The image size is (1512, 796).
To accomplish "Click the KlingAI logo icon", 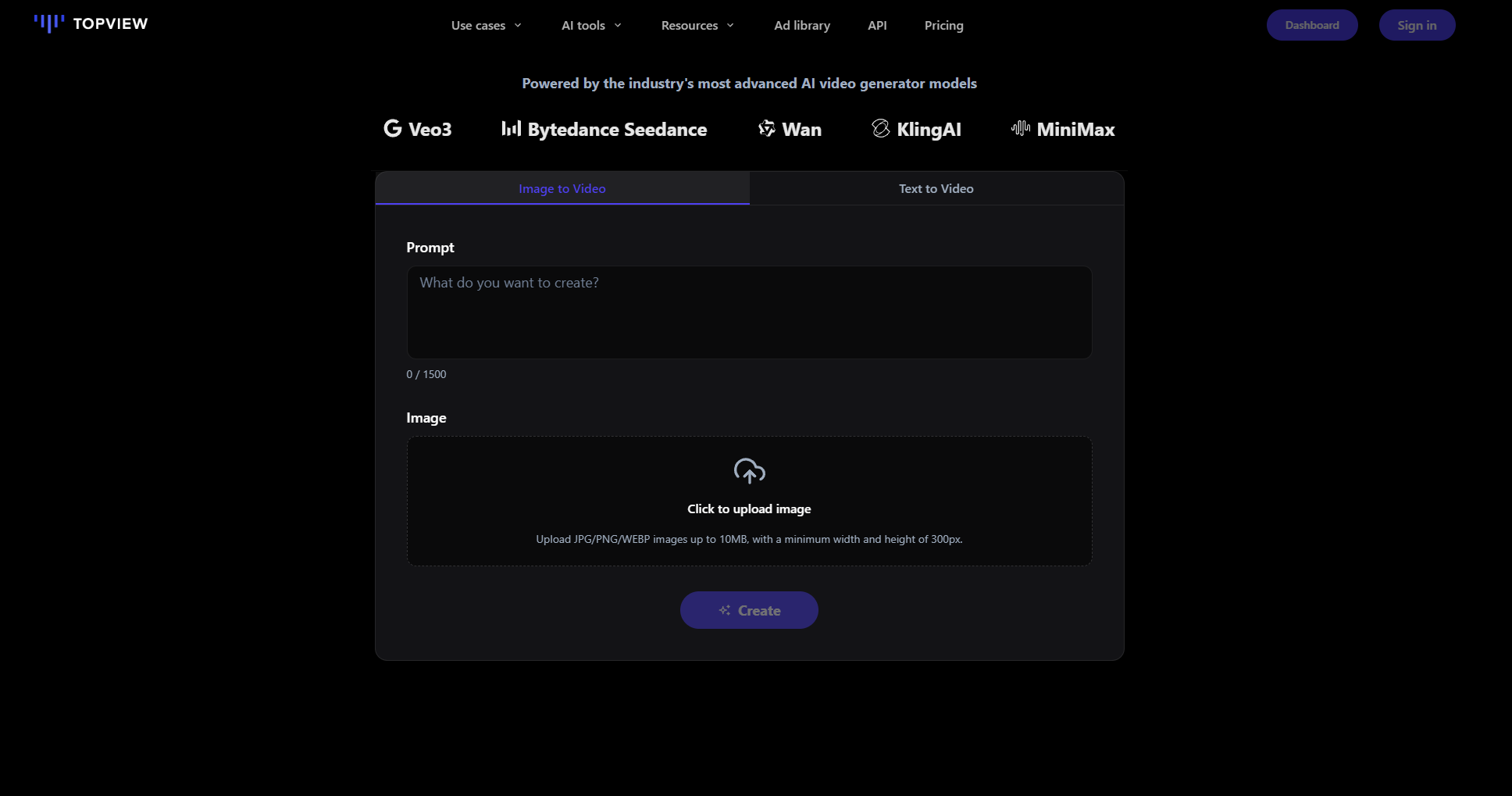I will 880,128.
